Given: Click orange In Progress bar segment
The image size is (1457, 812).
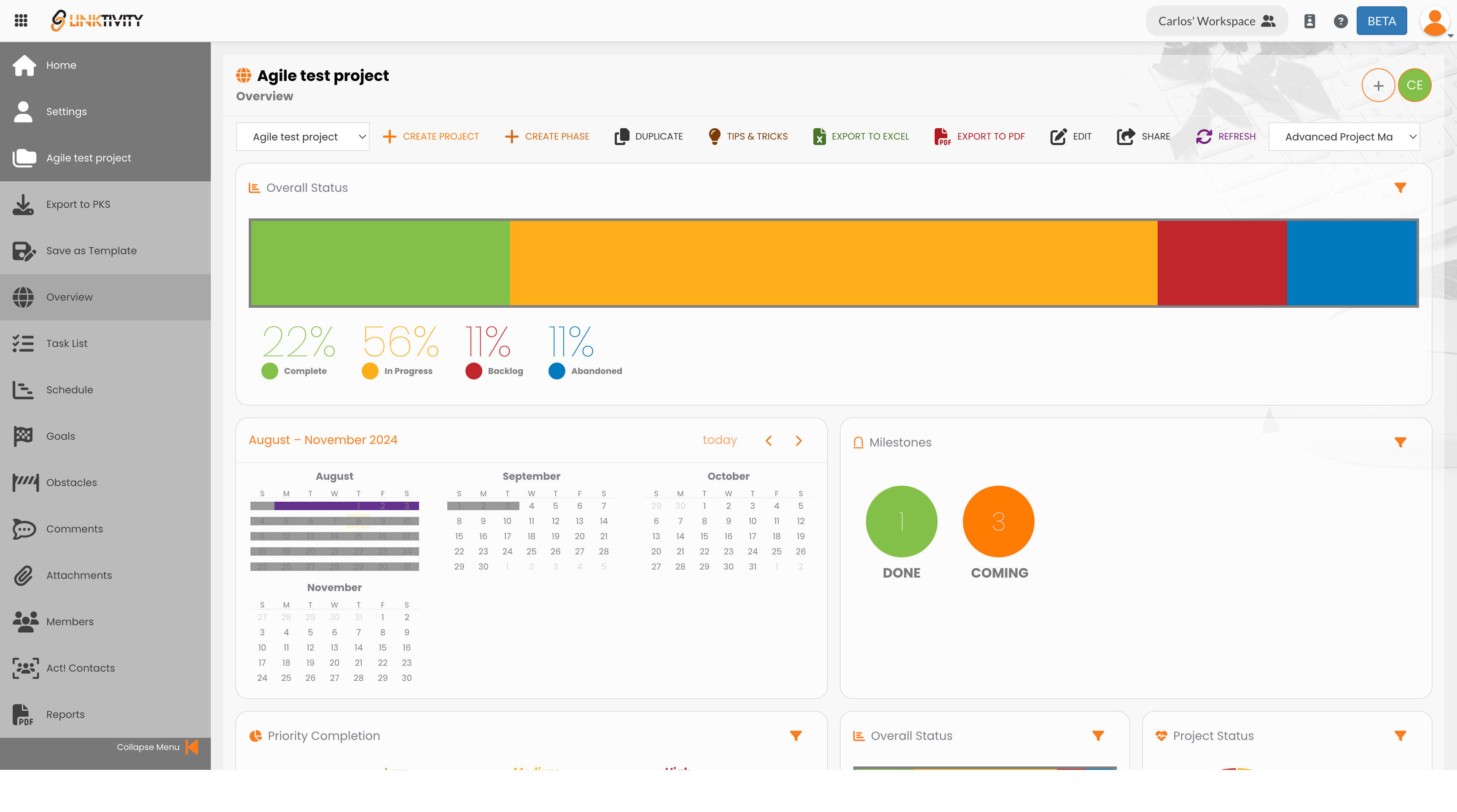Looking at the screenshot, I should 834,263.
